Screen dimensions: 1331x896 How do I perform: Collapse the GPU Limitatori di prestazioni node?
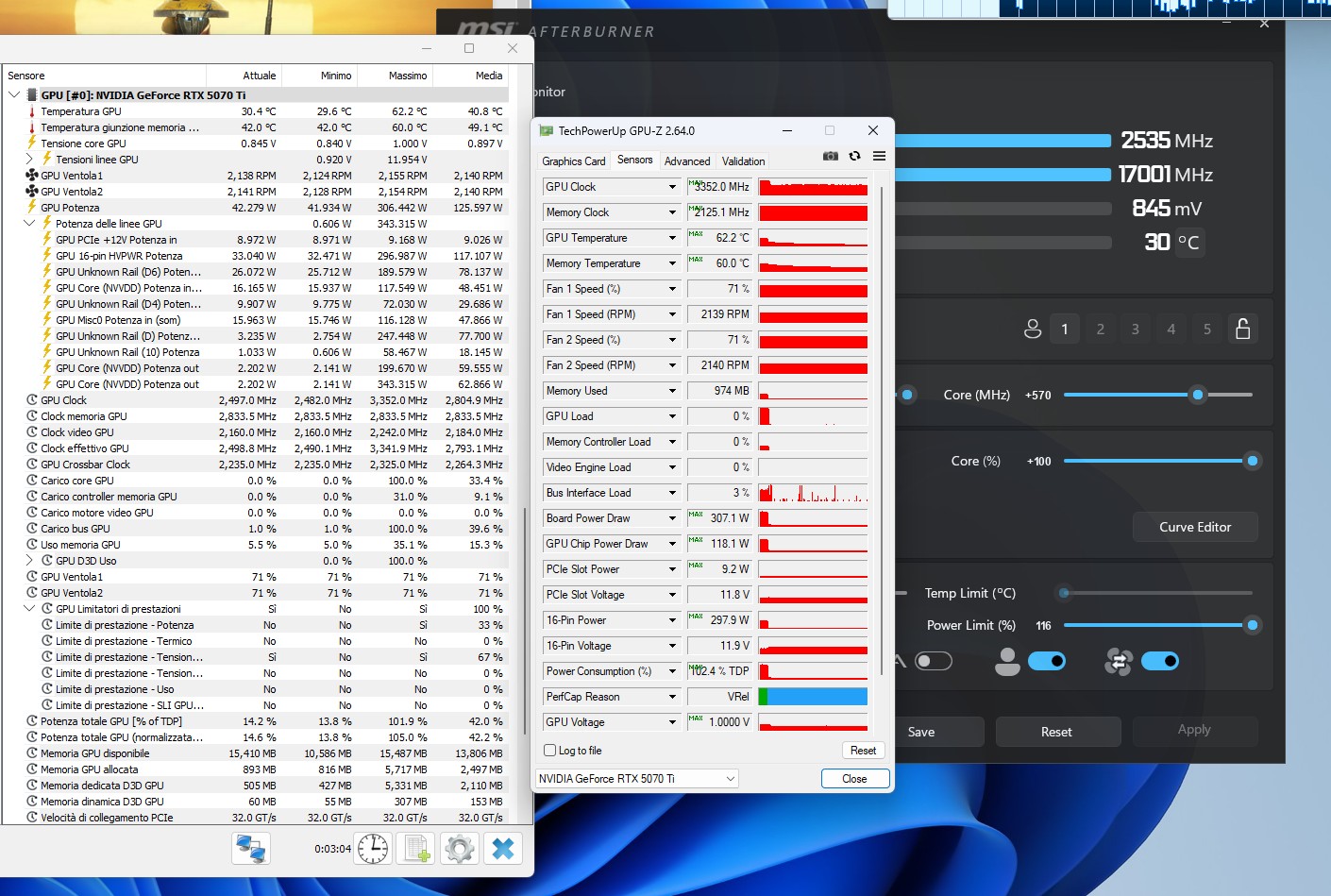pyautogui.click(x=29, y=609)
